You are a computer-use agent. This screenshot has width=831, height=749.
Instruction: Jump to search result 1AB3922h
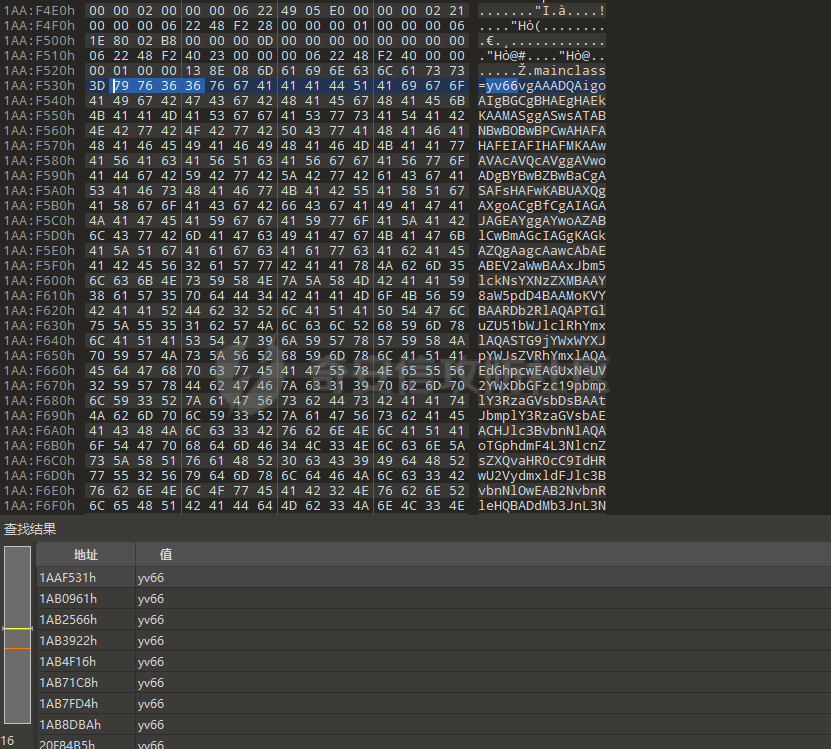[68, 641]
